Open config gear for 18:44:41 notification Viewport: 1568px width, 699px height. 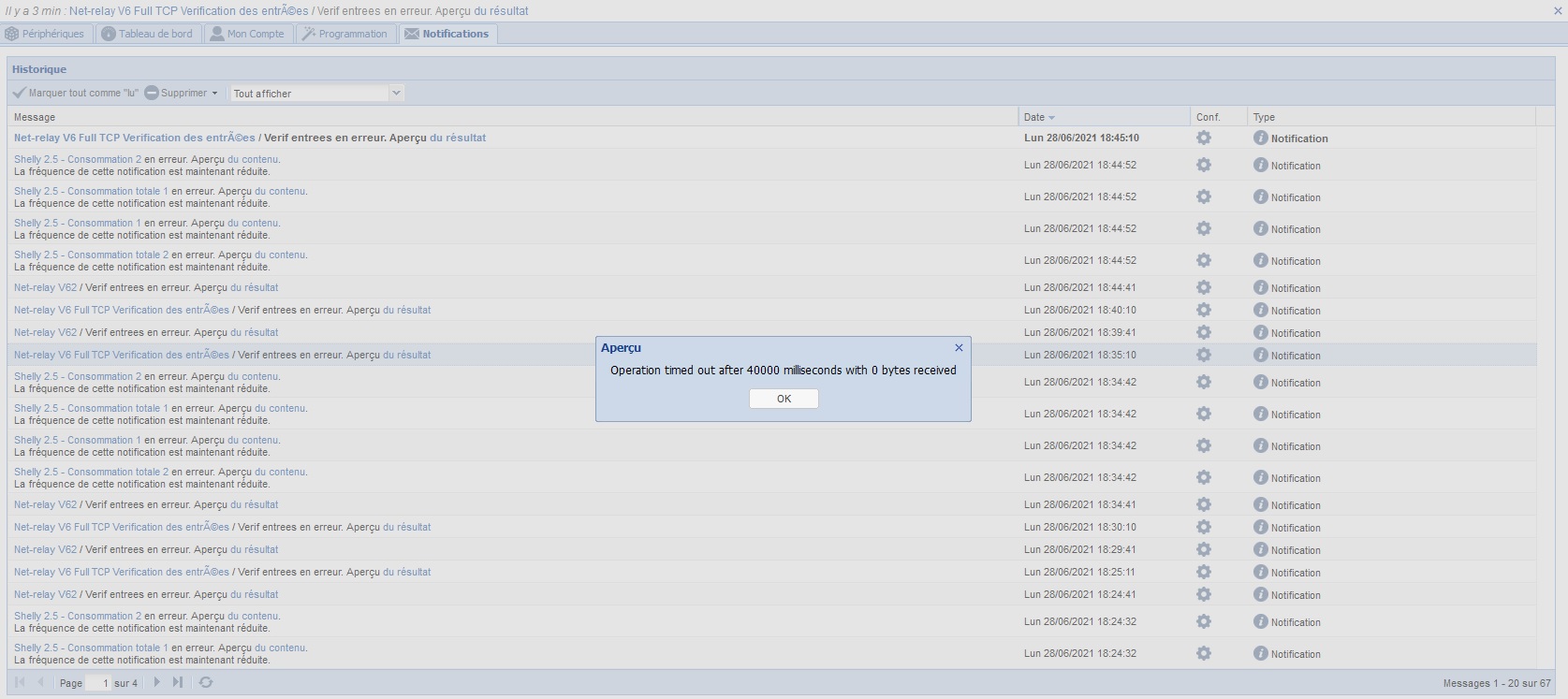(x=1204, y=287)
